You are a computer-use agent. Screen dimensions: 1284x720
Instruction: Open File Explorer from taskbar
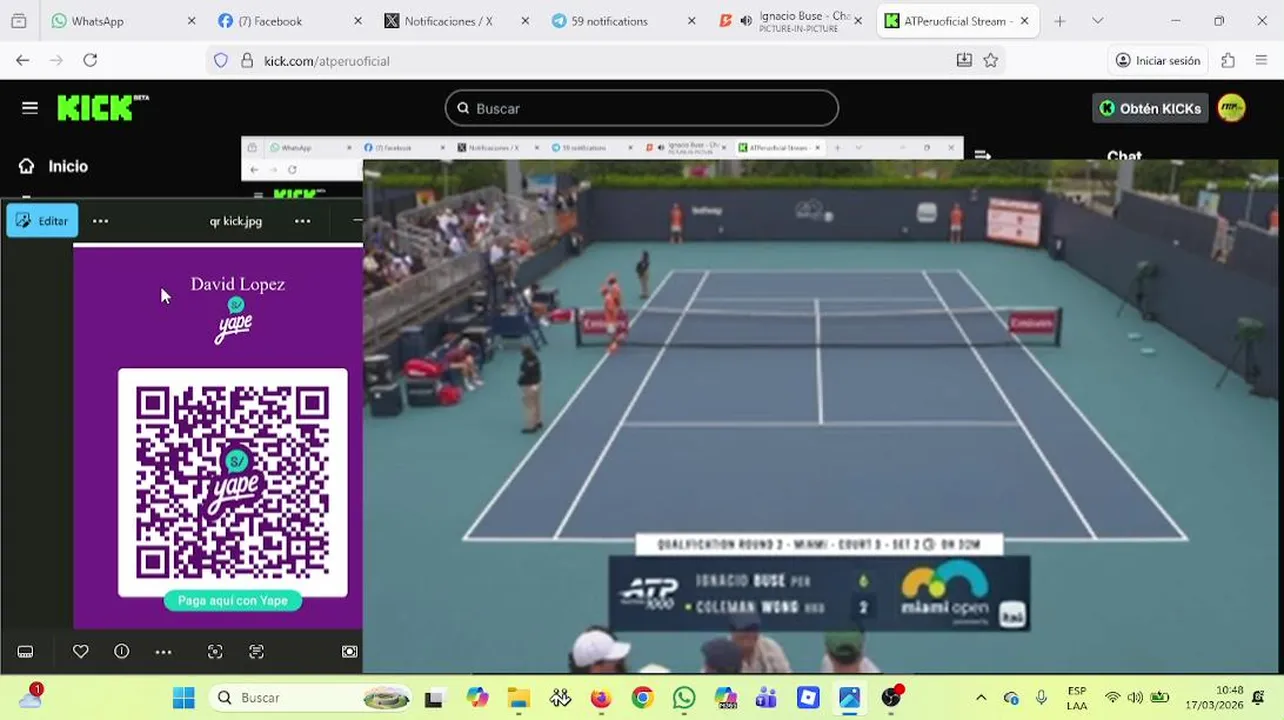coord(518,698)
